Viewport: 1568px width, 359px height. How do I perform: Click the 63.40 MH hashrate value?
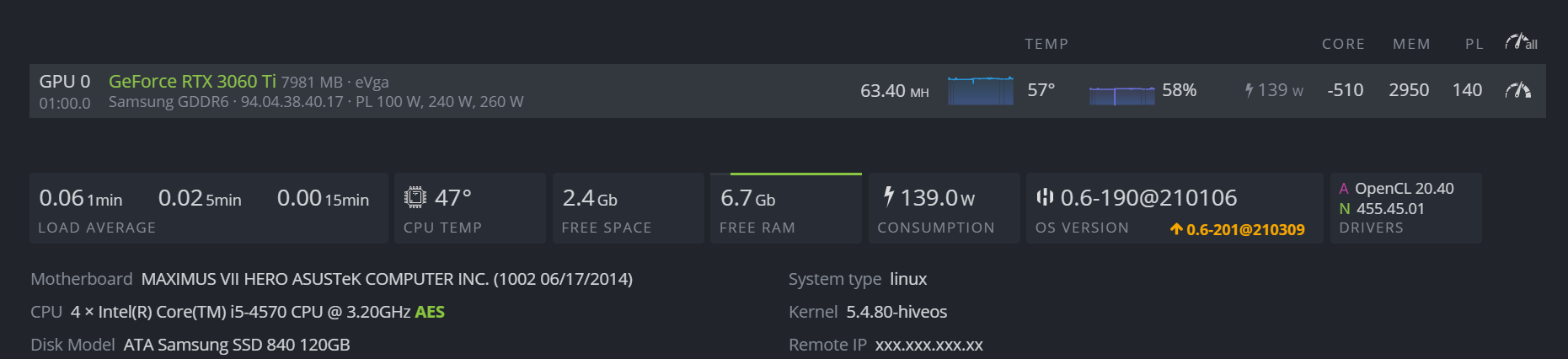(x=894, y=90)
